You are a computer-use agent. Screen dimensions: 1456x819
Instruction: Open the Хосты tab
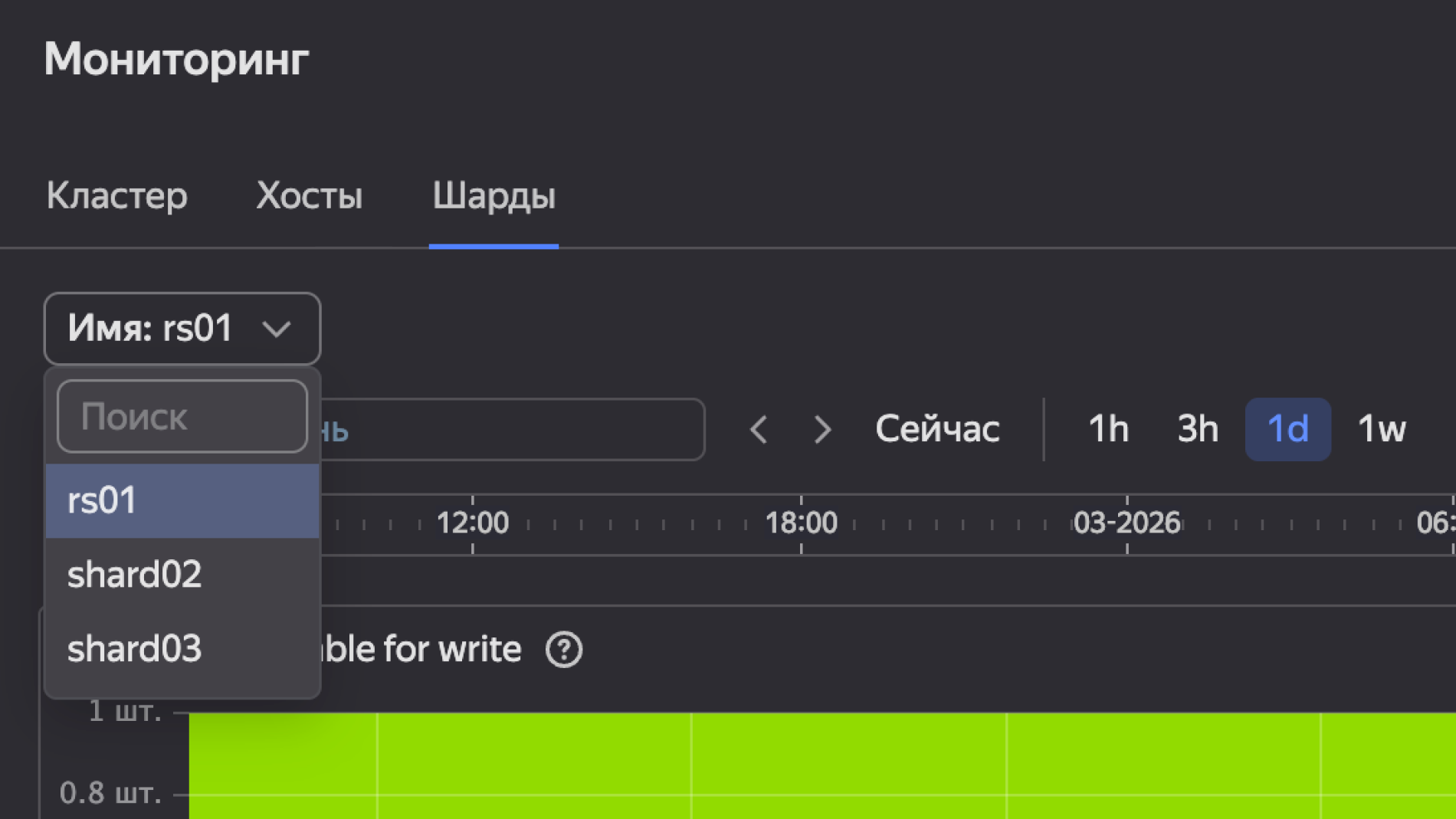pyautogui.click(x=310, y=197)
